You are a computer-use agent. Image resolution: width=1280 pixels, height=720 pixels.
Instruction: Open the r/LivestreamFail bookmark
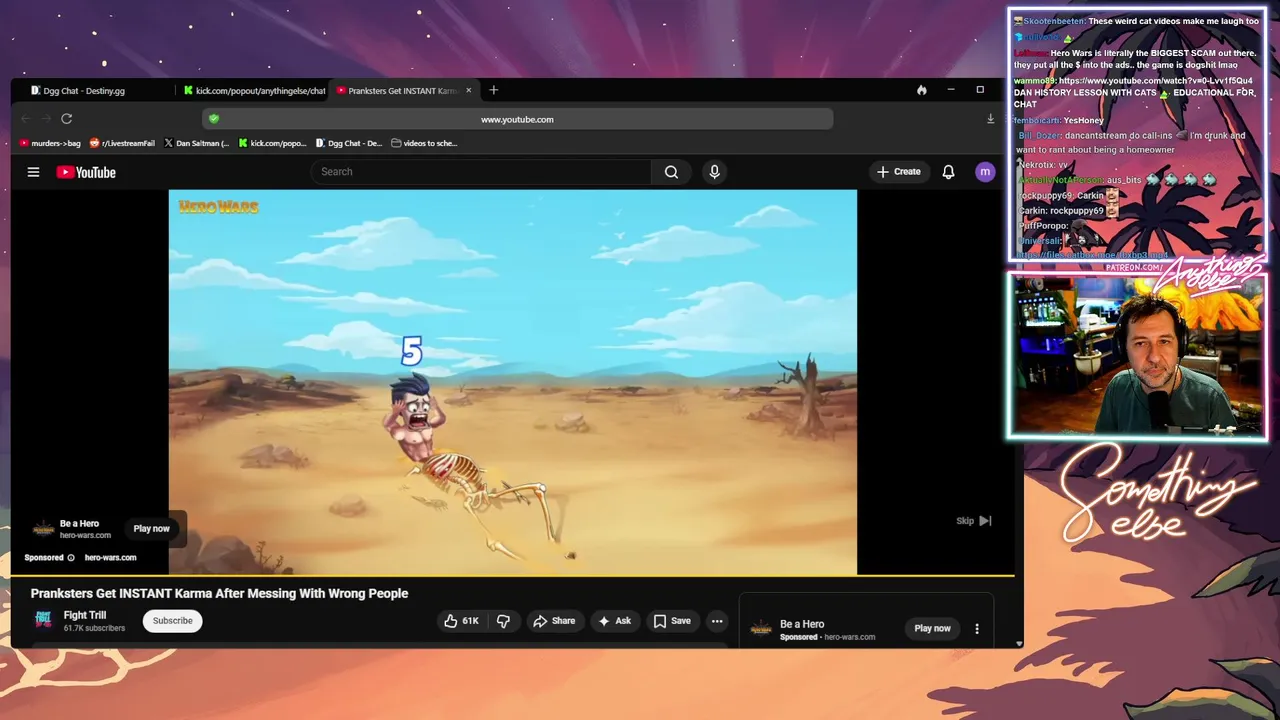pos(122,143)
